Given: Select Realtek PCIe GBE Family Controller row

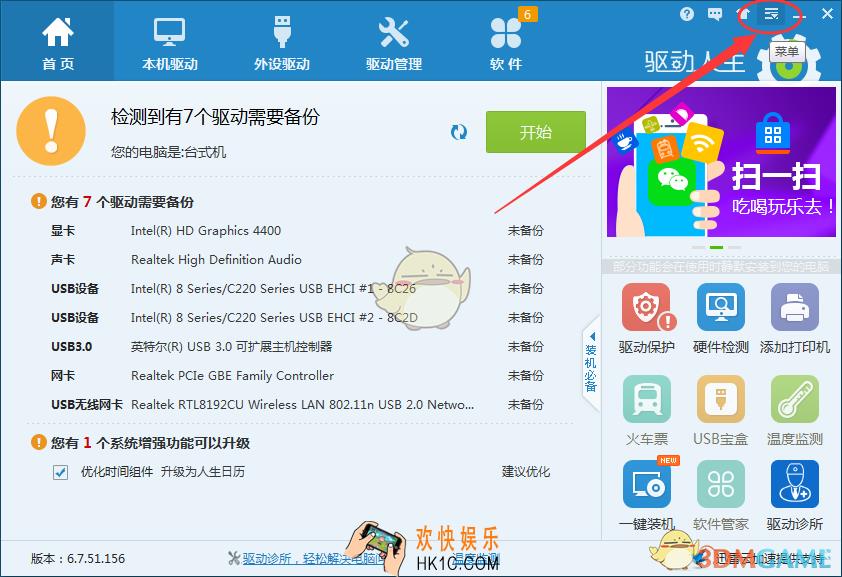Looking at the screenshot, I should click(x=297, y=376).
